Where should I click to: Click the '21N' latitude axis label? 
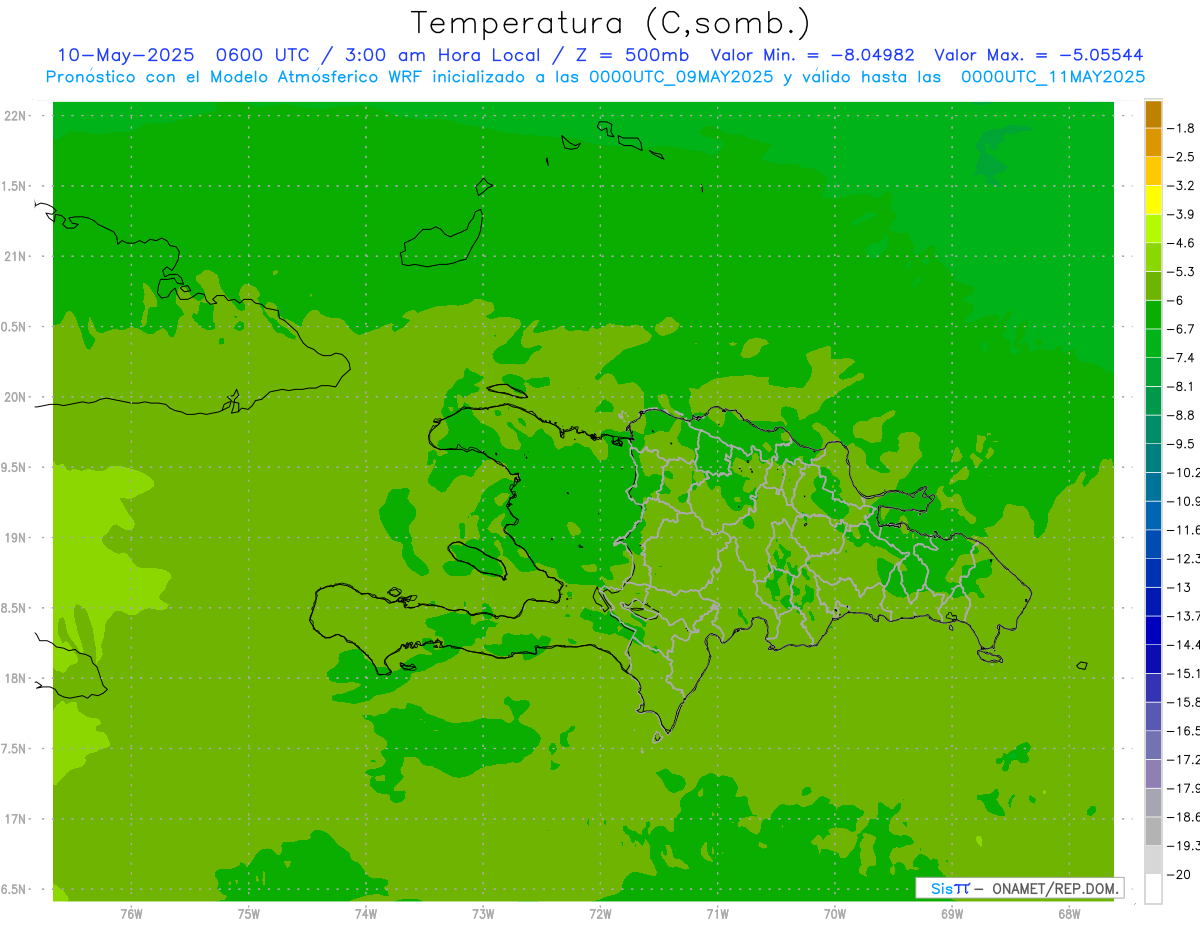14,256
